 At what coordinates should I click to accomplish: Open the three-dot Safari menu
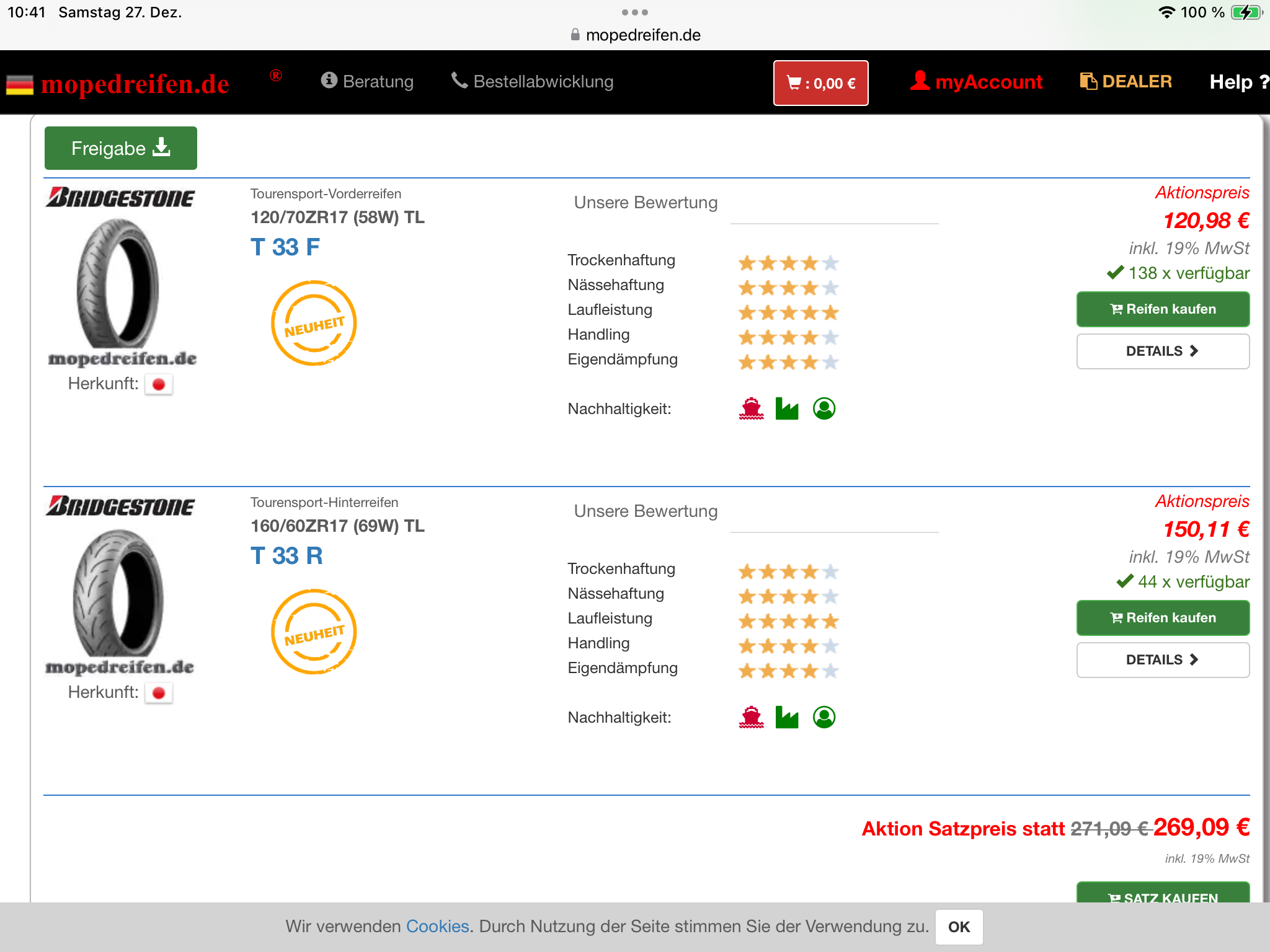coord(634,12)
